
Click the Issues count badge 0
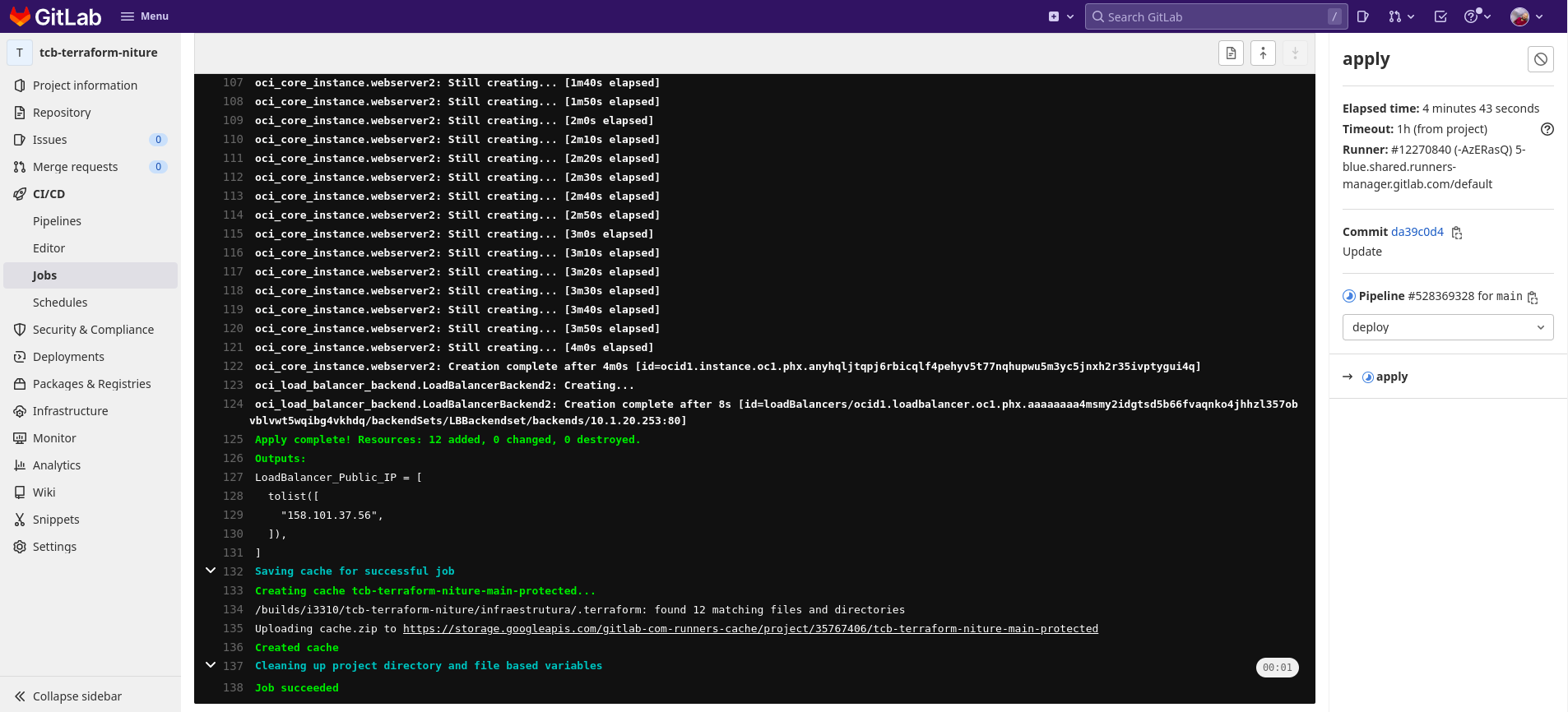click(x=159, y=140)
